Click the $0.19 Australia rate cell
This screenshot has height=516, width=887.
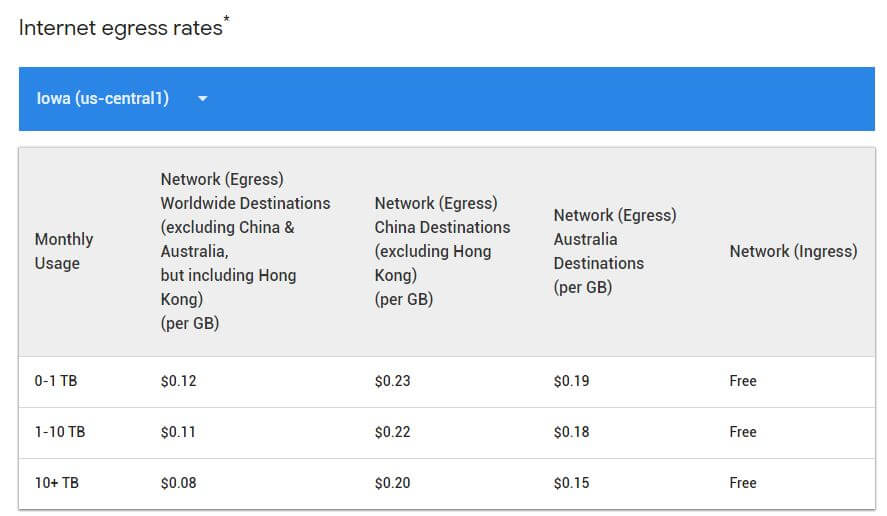(x=571, y=381)
